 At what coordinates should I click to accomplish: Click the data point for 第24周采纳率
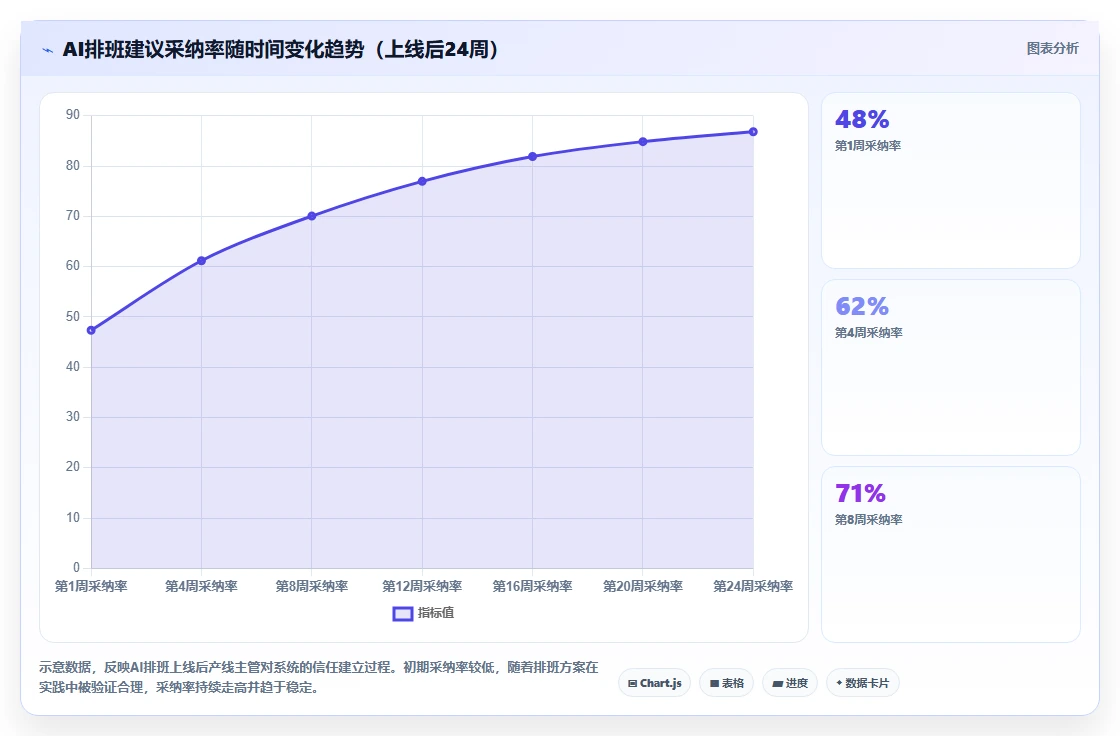pyautogui.click(x=753, y=131)
